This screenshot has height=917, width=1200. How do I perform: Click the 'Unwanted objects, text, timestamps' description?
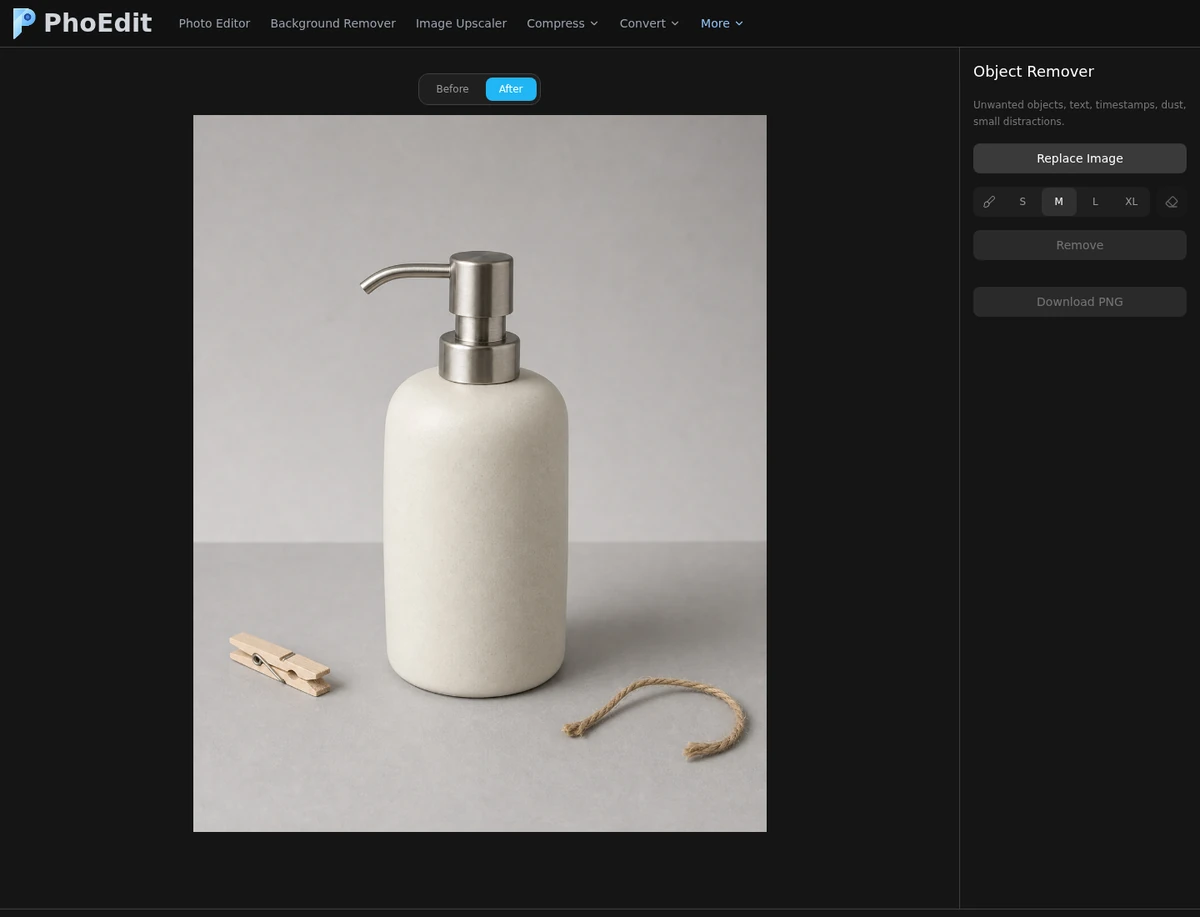pos(1079,113)
